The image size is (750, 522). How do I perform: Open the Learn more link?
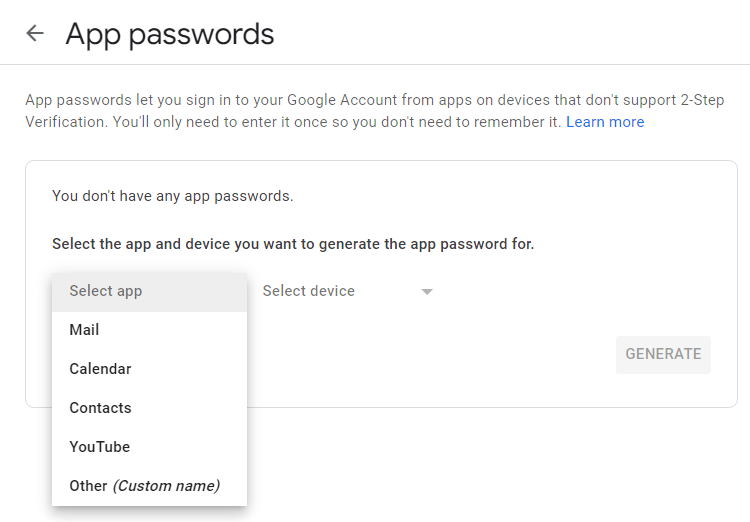(x=605, y=122)
